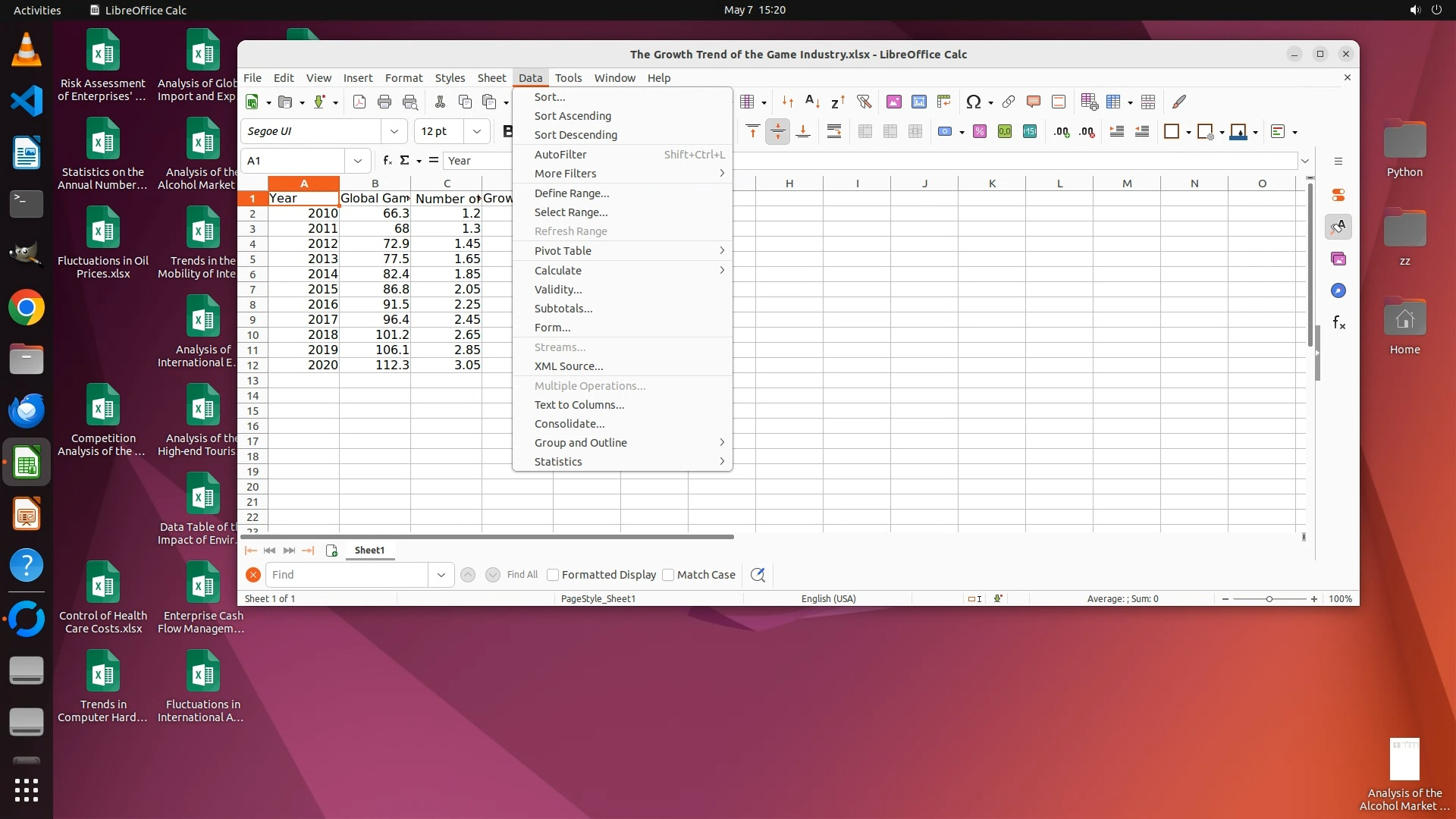Click the Function Wizard icon in formula bar

[x=388, y=160]
